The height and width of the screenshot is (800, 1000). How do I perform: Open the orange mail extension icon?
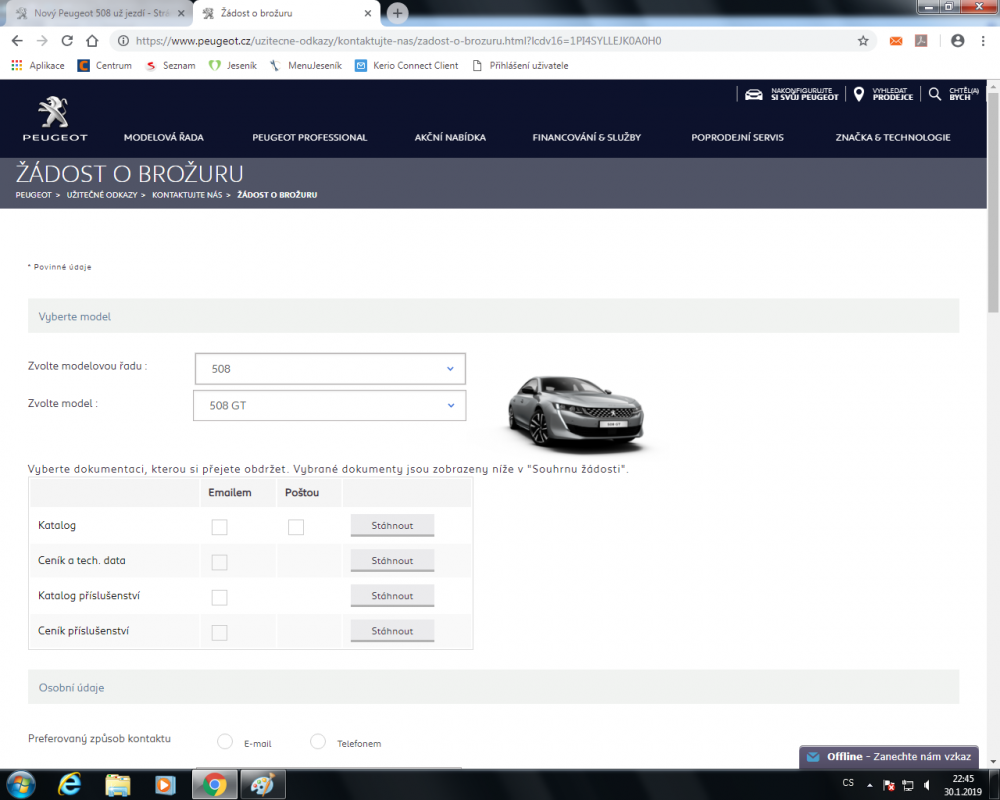point(896,41)
